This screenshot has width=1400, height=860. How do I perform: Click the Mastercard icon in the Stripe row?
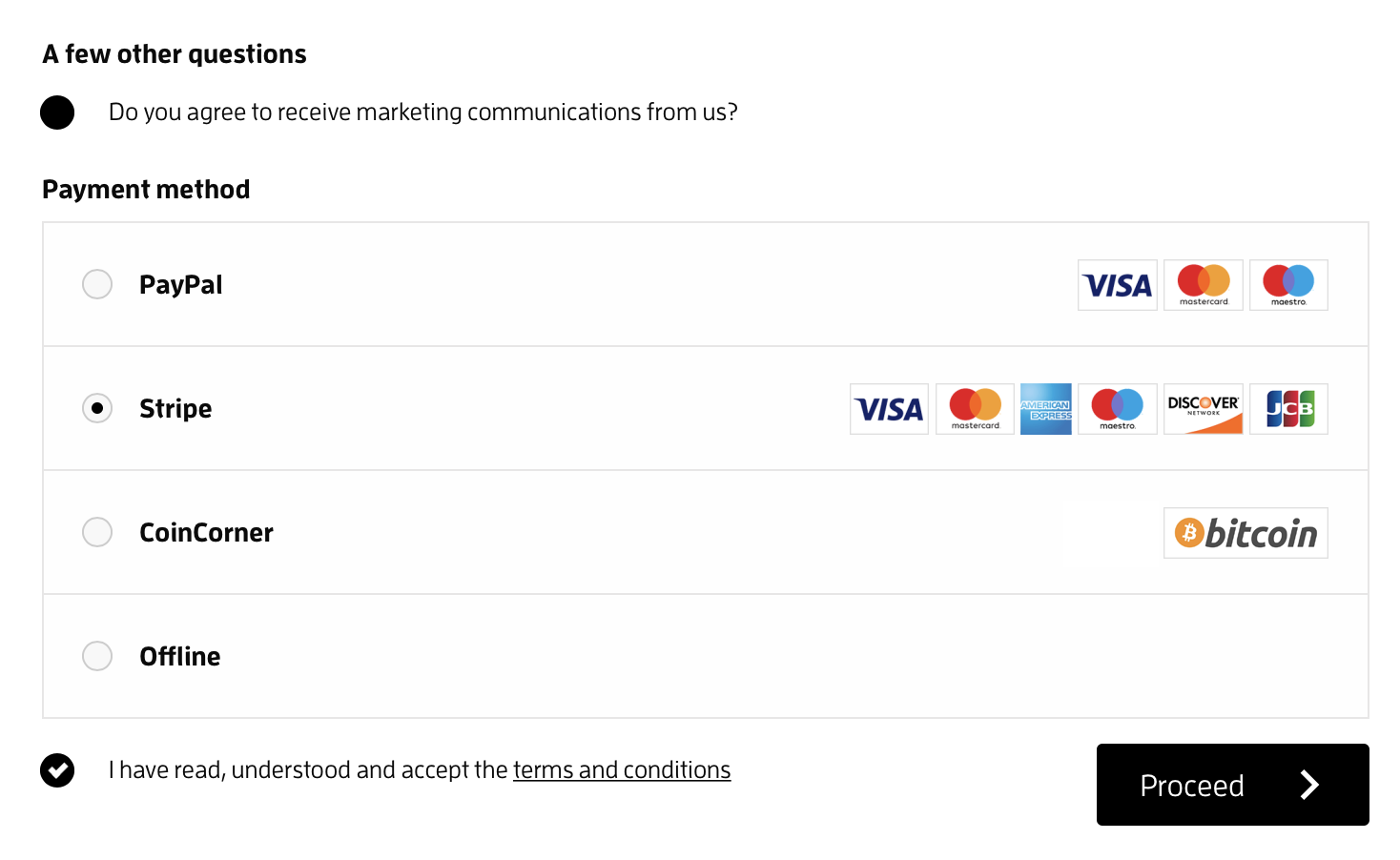point(974,408)
